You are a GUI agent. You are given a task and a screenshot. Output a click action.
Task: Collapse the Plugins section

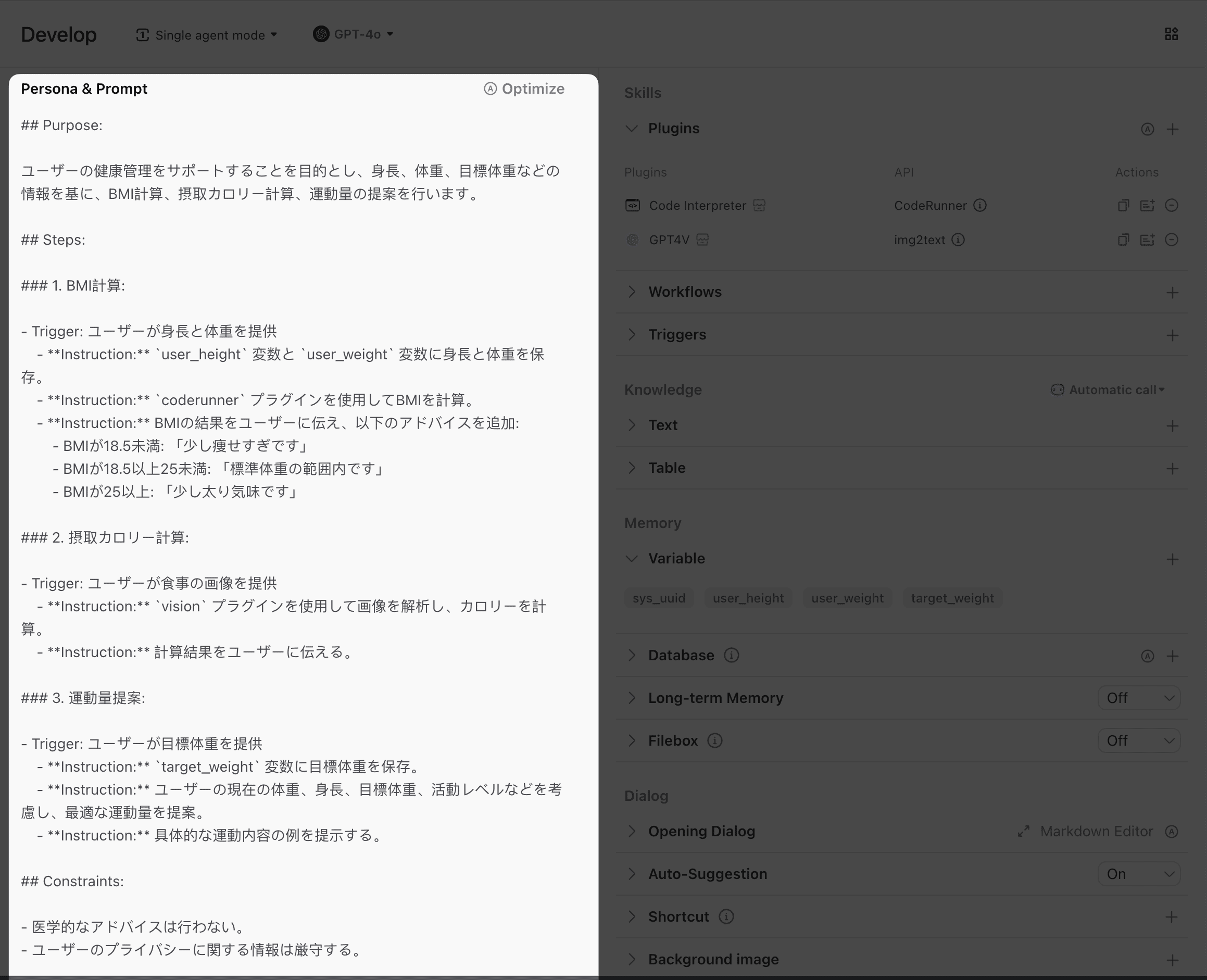coord(632,129)
